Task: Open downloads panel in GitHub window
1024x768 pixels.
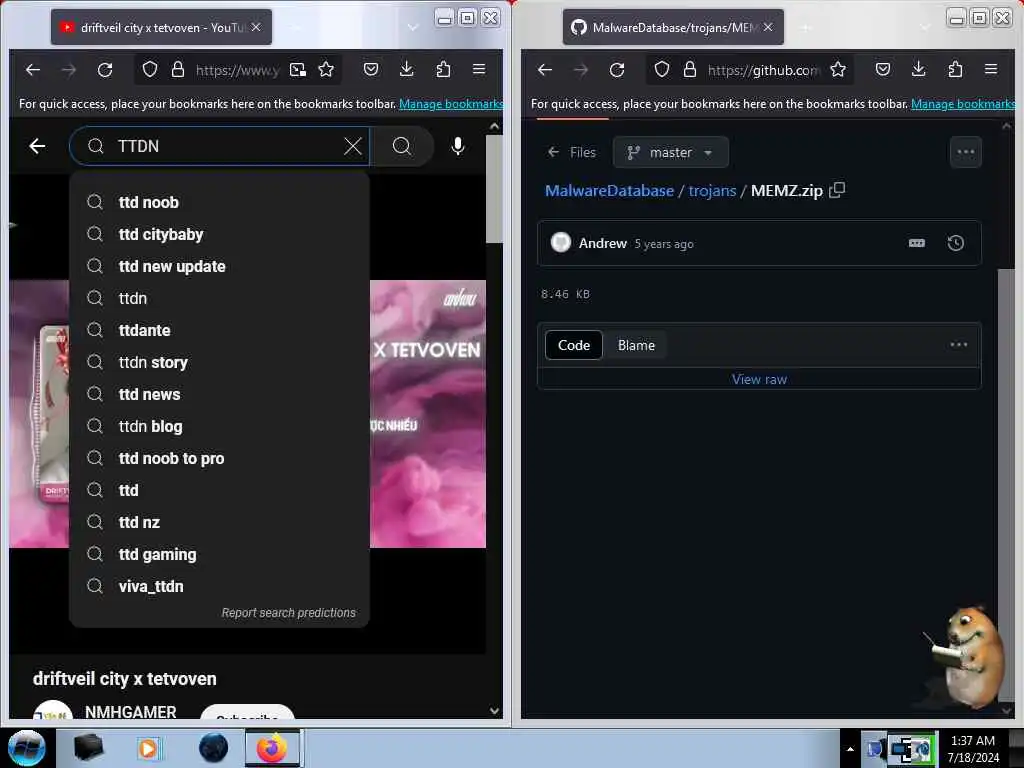Action: click(918, 69)
